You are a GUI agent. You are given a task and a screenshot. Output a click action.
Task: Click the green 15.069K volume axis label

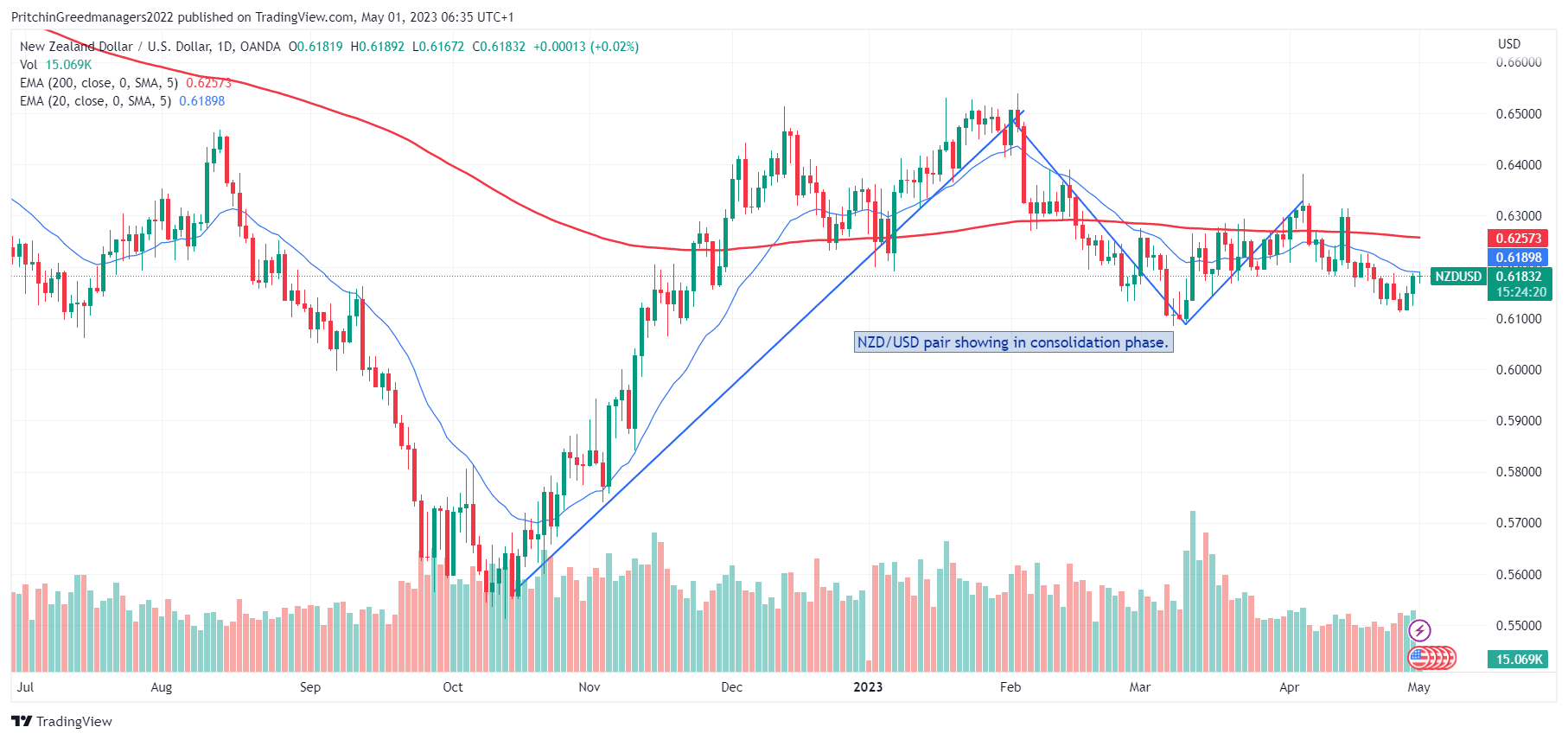1519,660
